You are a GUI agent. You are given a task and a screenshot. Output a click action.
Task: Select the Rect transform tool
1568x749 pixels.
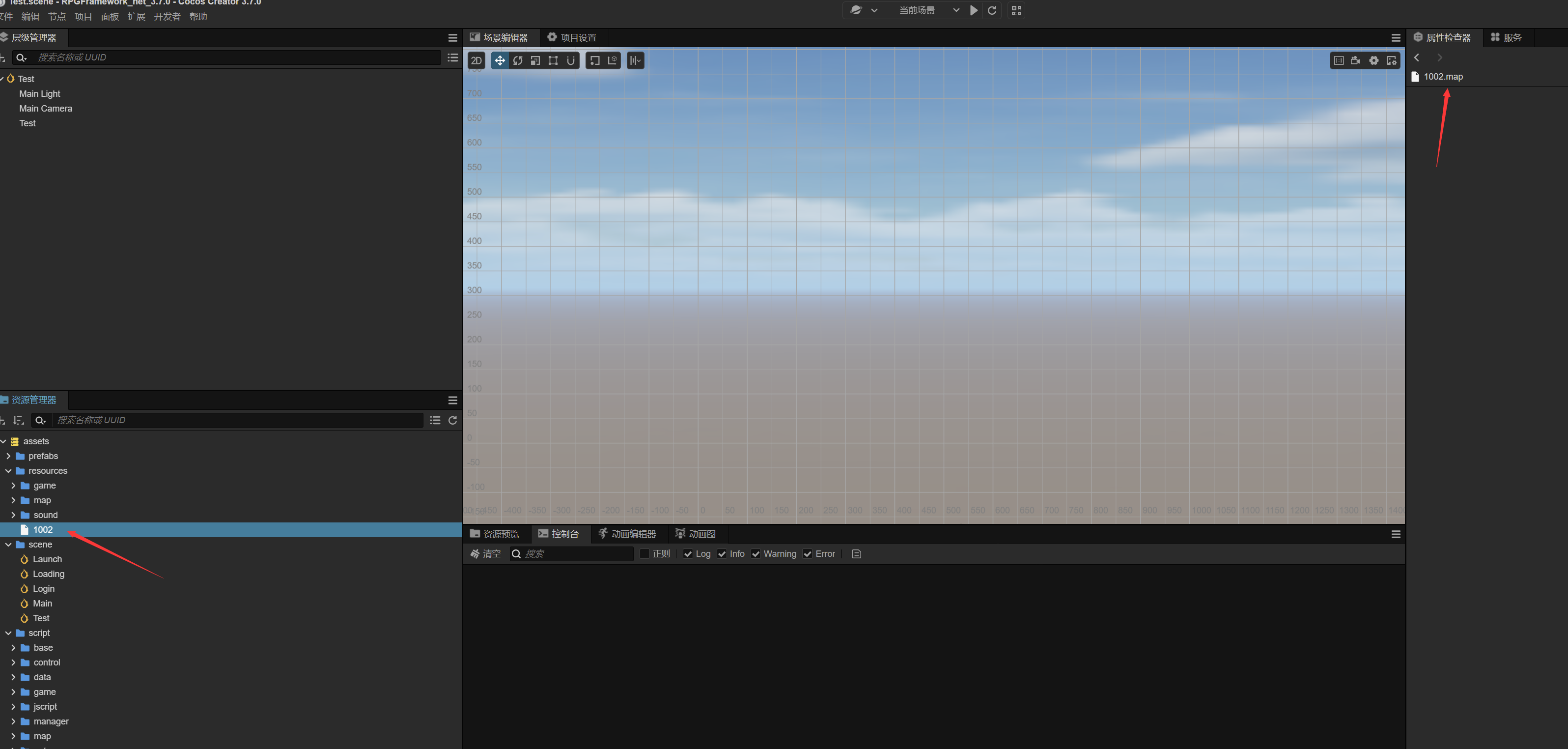pyautogui.click(x=553, y=60)
